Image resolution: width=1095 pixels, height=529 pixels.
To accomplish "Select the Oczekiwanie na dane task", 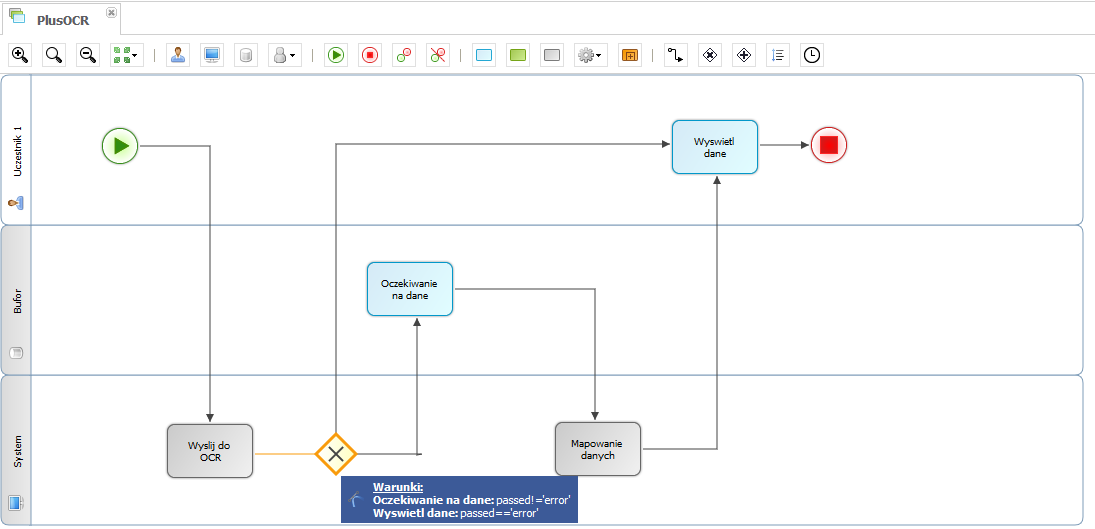I will 410,289.
